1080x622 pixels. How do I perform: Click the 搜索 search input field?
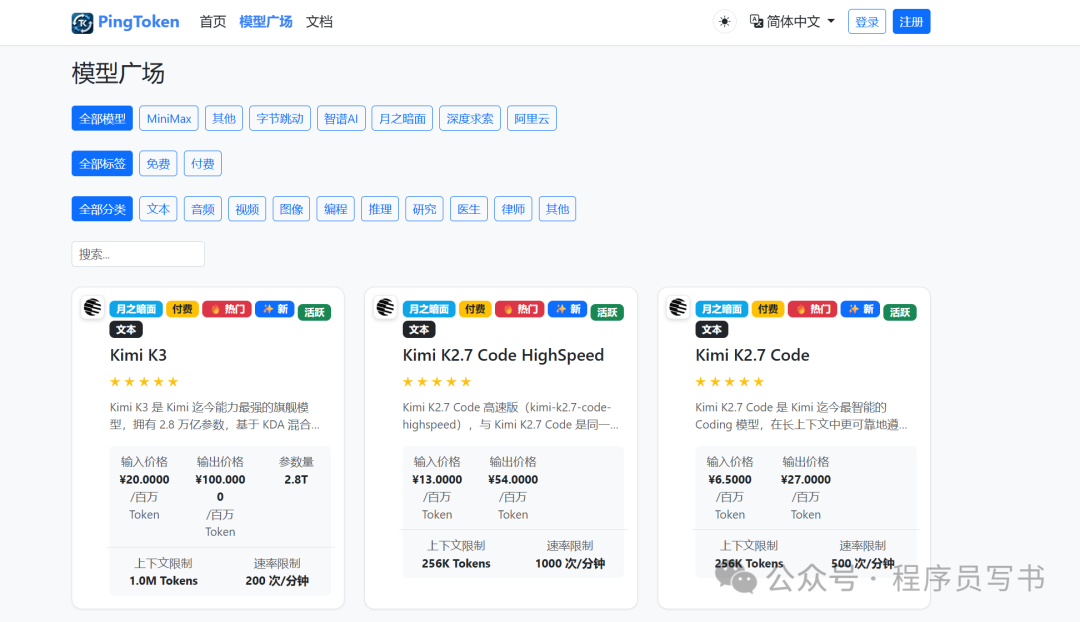(138, 254)
